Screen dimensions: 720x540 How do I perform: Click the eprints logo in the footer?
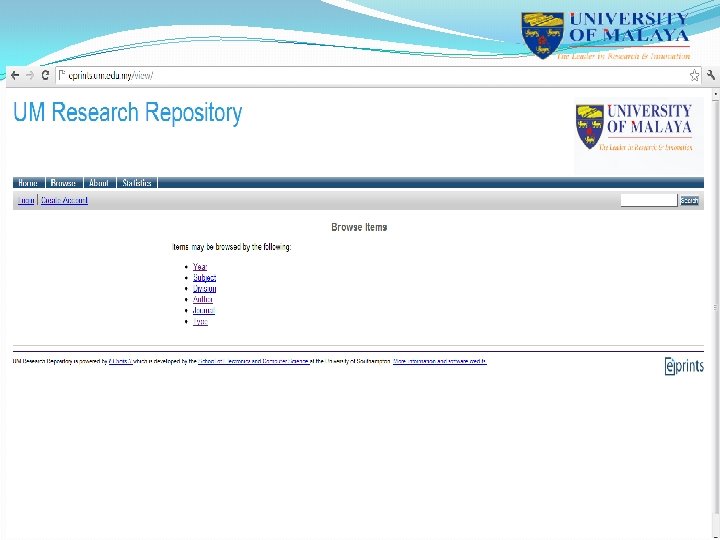684,366
